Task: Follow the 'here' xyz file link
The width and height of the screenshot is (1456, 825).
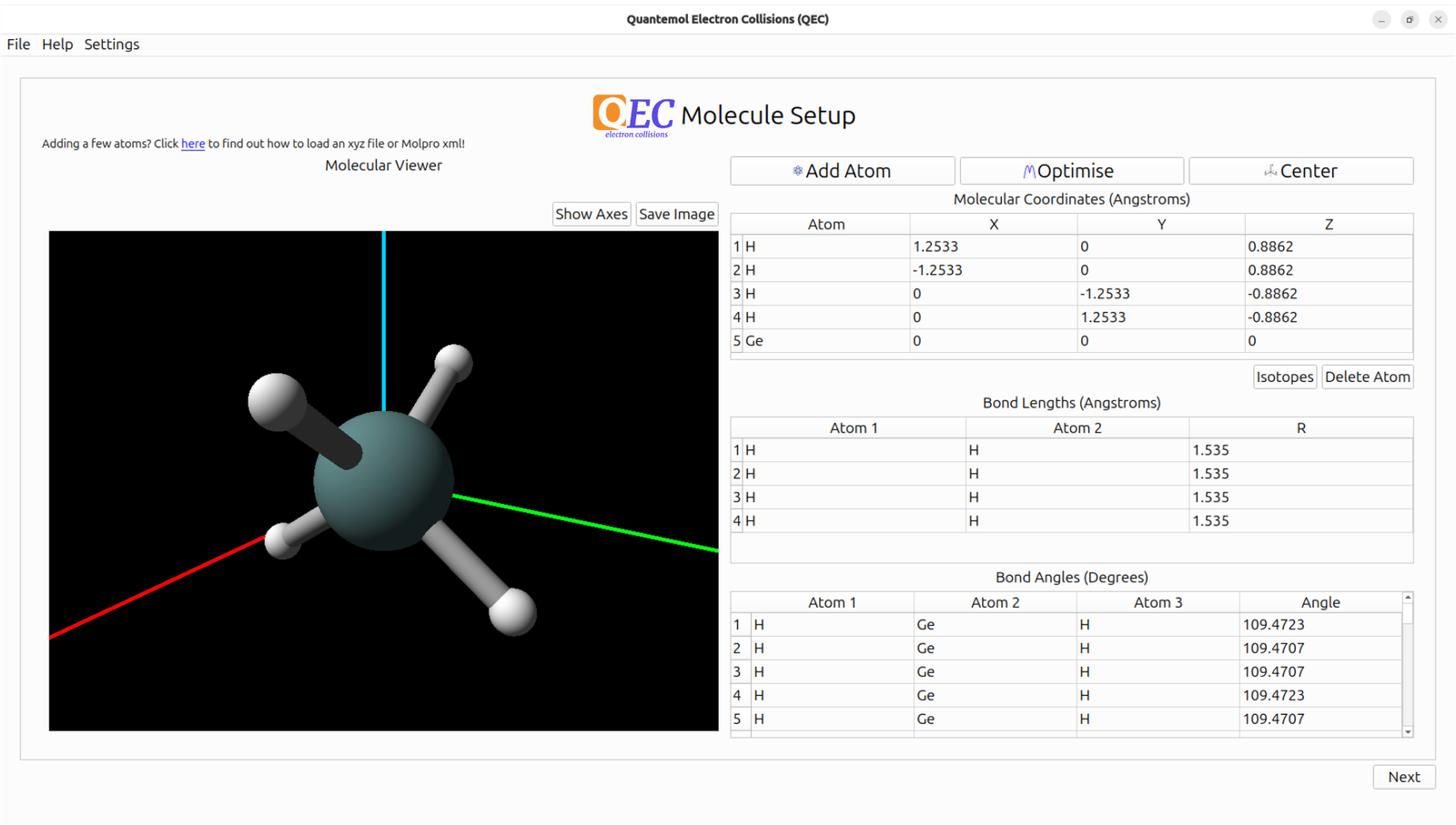Action: coord(193,144)
